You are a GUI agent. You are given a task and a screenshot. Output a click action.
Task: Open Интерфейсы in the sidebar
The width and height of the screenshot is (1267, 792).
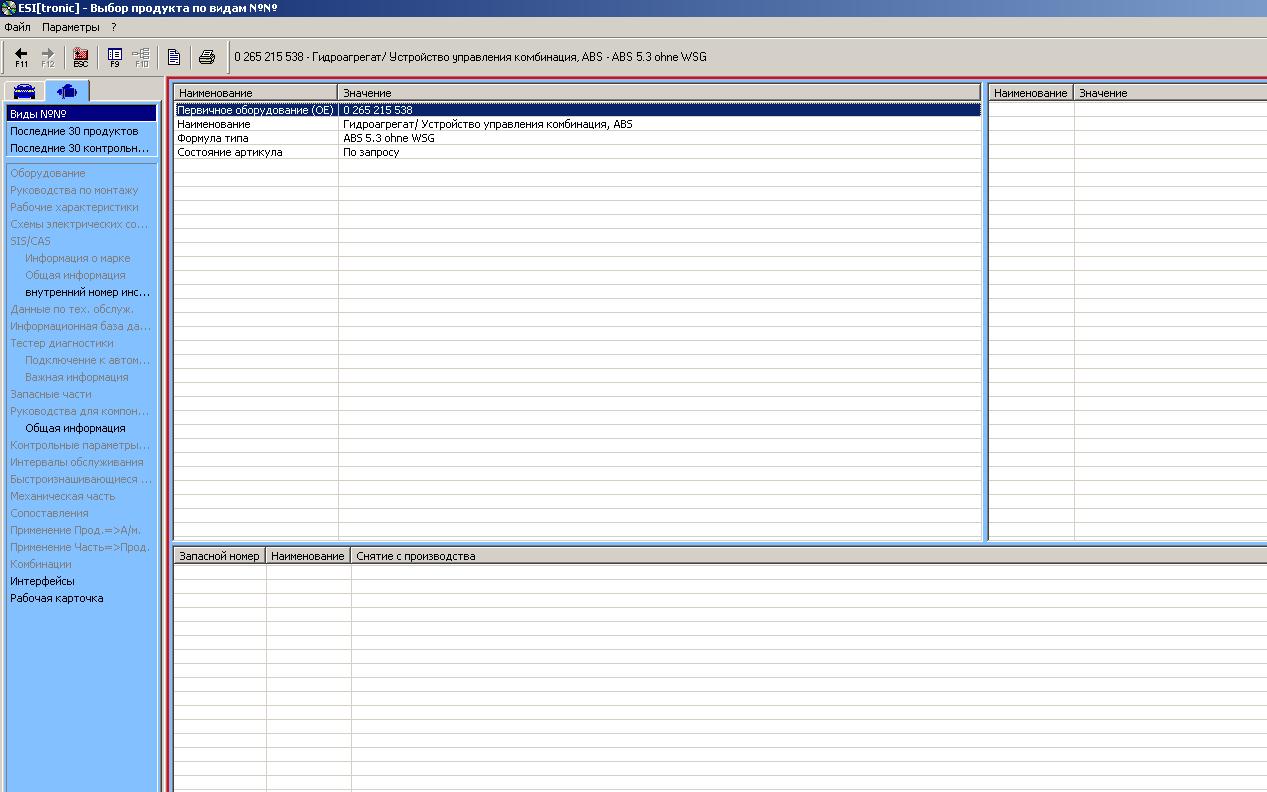click(x=42, y=581)
